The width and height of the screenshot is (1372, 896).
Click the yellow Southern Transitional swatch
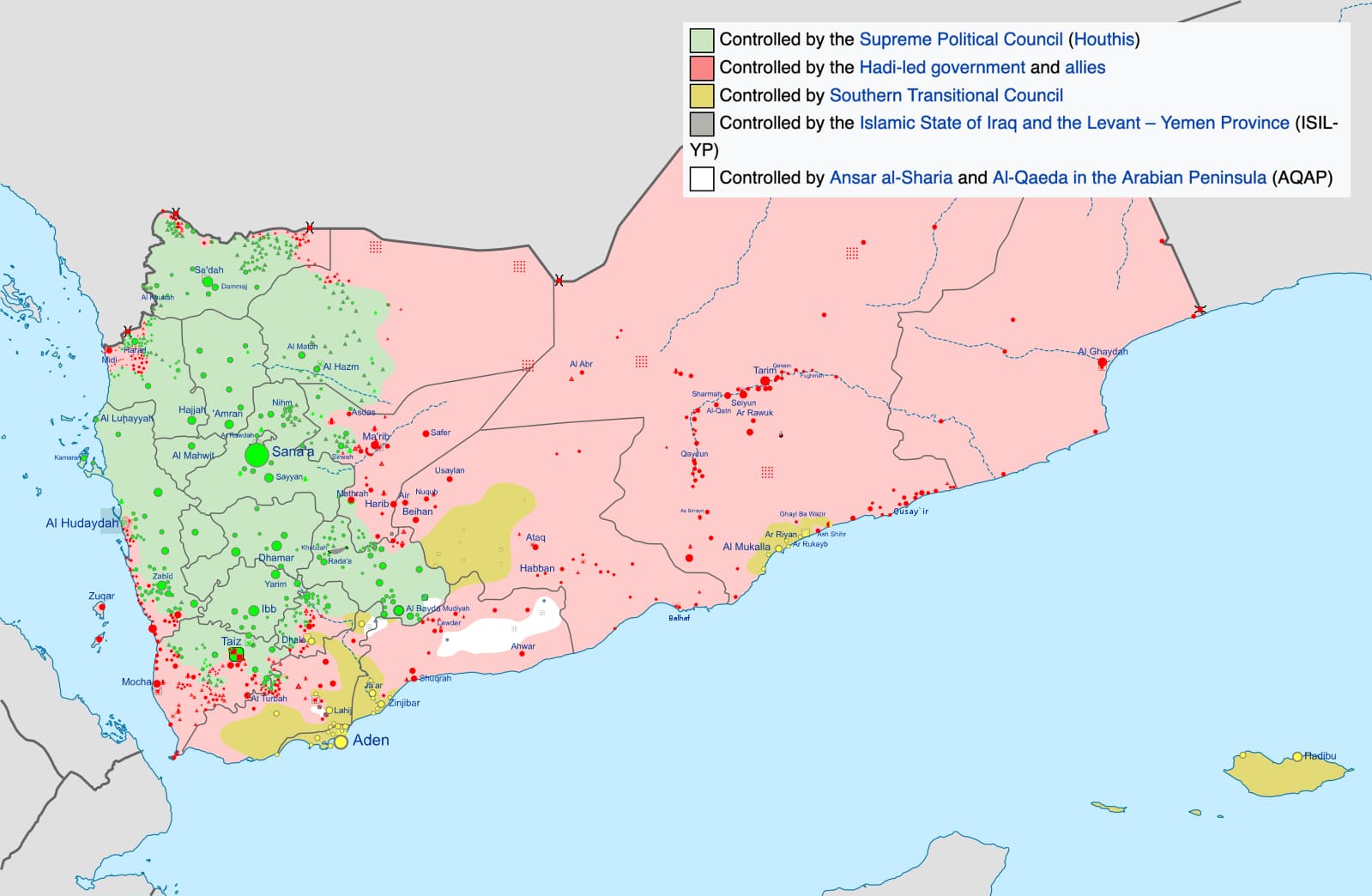pos(702,95)
